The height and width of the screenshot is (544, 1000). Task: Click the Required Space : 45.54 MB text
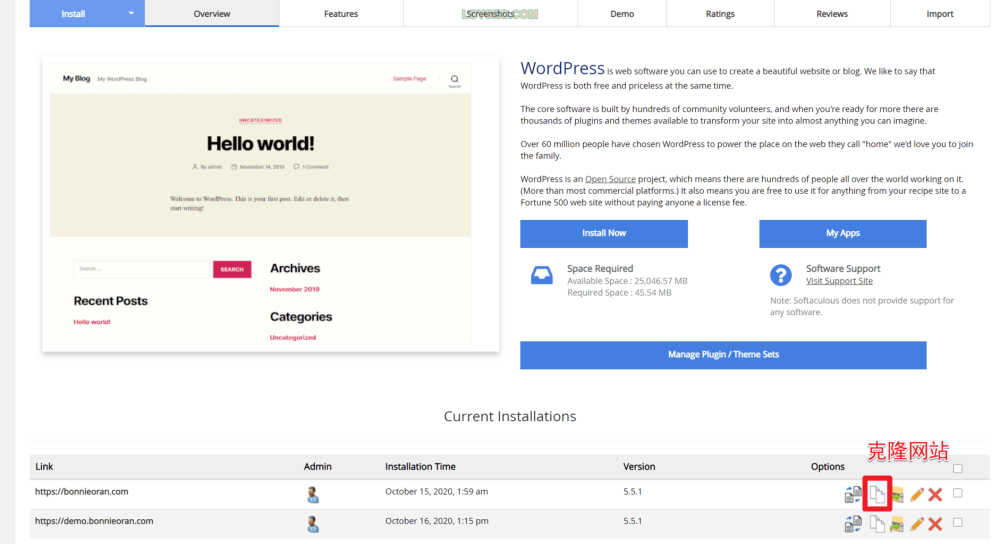619,293
